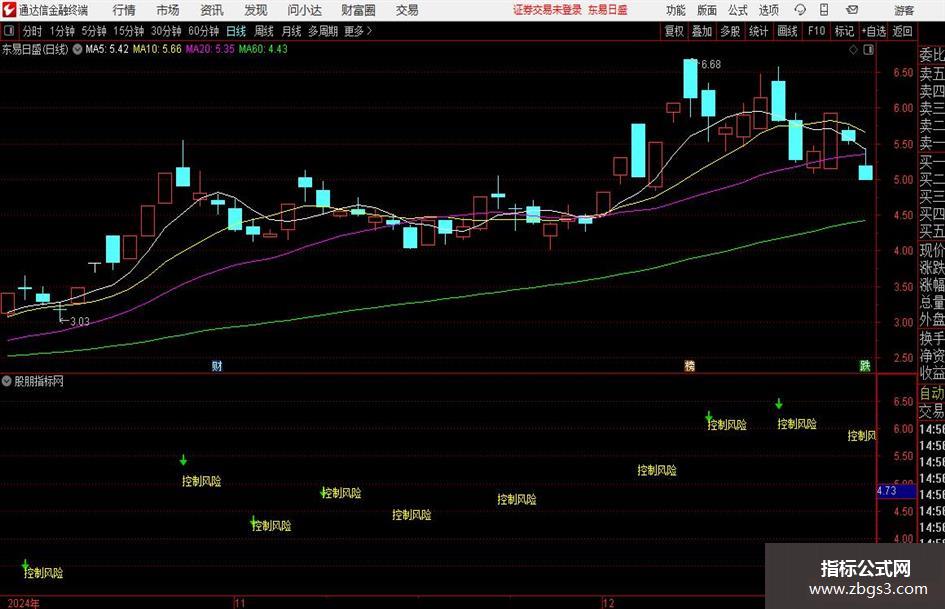This screenshot has height=609, width=945.
Task: Click the 画线 drawing button
Action: click(x=787, y=31)
